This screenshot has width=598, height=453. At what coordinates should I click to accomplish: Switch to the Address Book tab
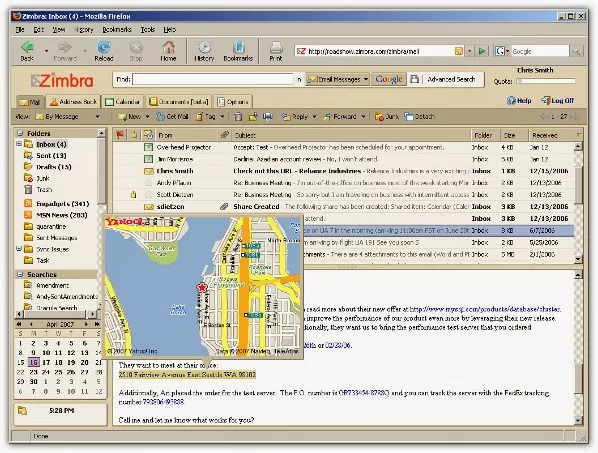tap(73, 102)
